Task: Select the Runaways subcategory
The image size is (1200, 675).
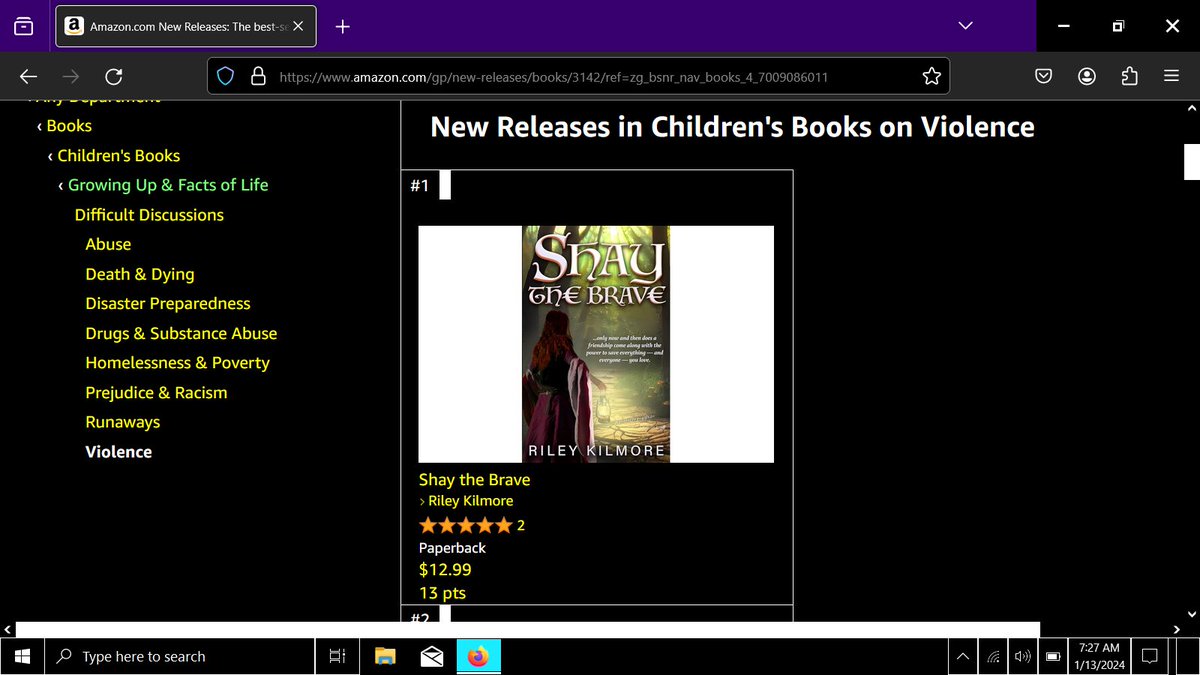Action: [123, 422]
